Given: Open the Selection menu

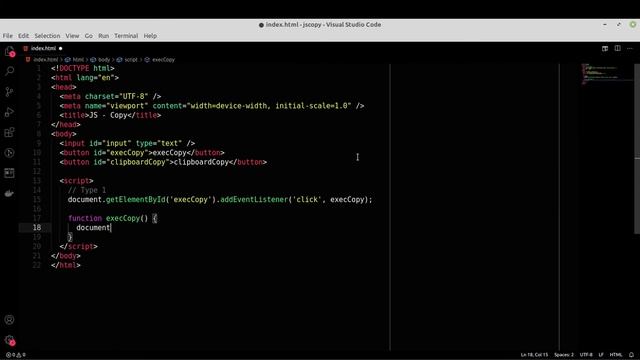Looking at the screenshot, I should [x=47, y=36].
